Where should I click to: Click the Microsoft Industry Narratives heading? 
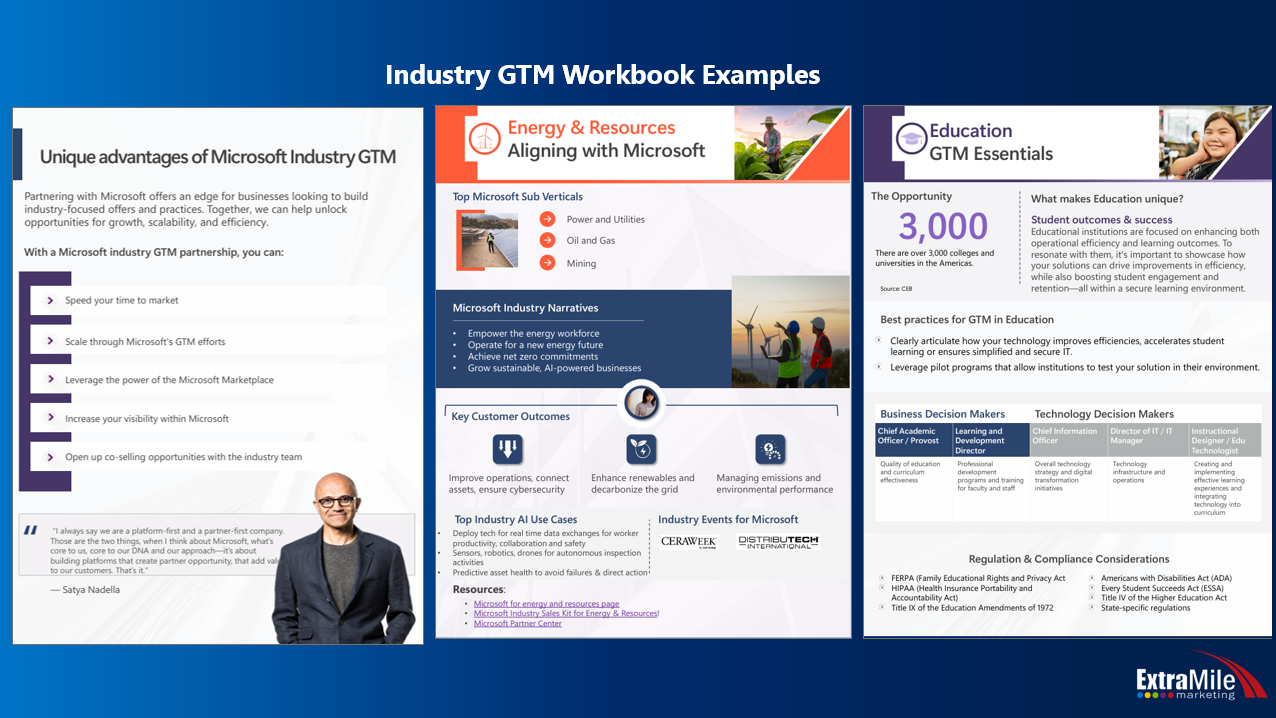pos(526,308)
